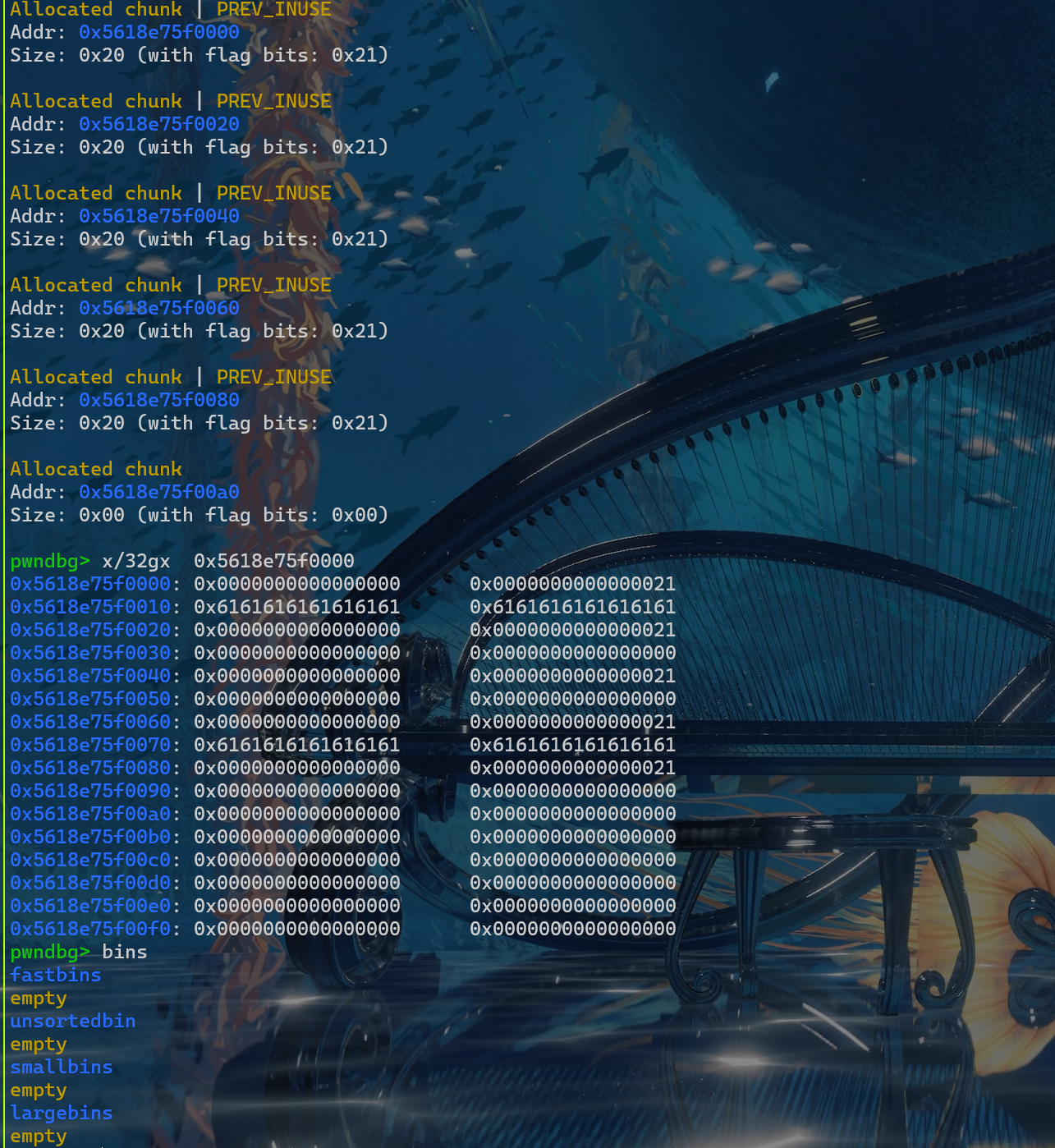Select the smallbins heading
Viewport: 1055px width, 1148px height.
point(61,1068)
